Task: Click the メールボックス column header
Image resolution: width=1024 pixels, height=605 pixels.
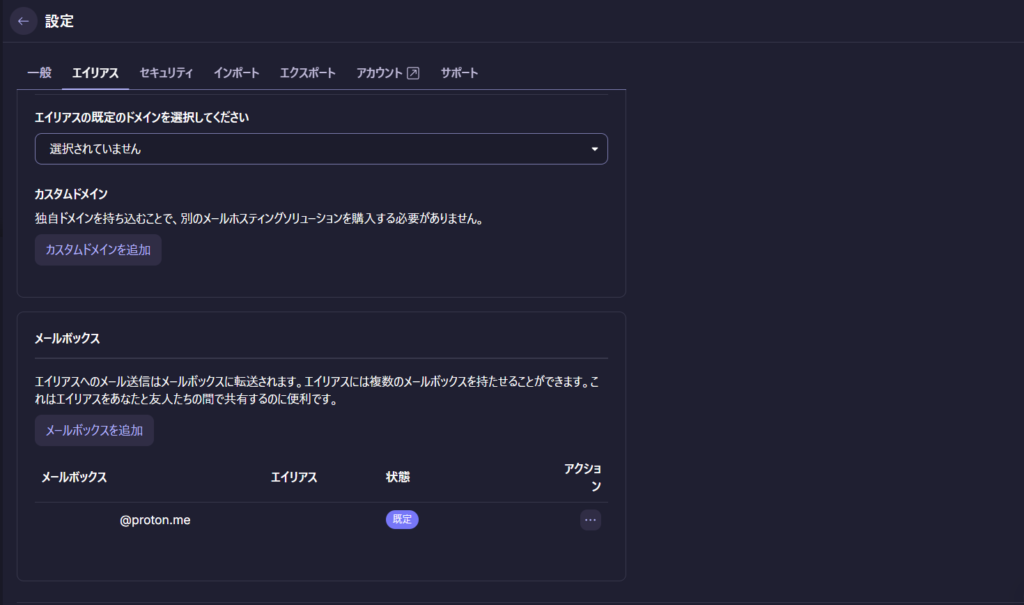Action: point(74,477)
